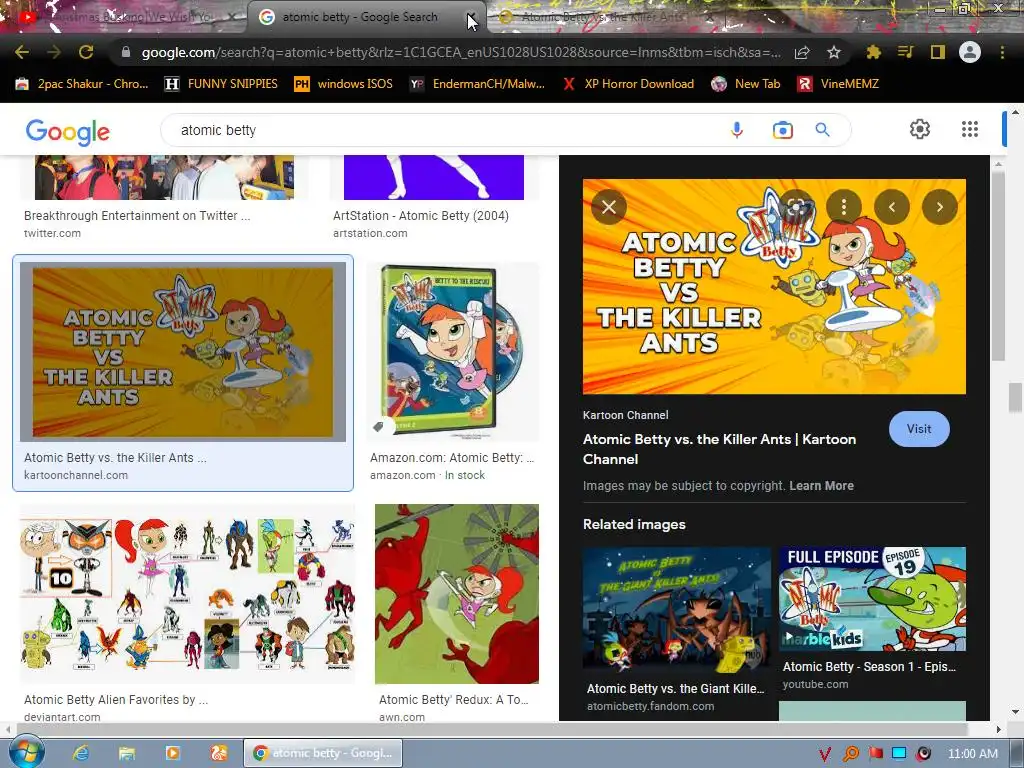Bookmark this page with the star icon
The width and height of the screenshot is (1024, 768).
click(x=834, y=52)
